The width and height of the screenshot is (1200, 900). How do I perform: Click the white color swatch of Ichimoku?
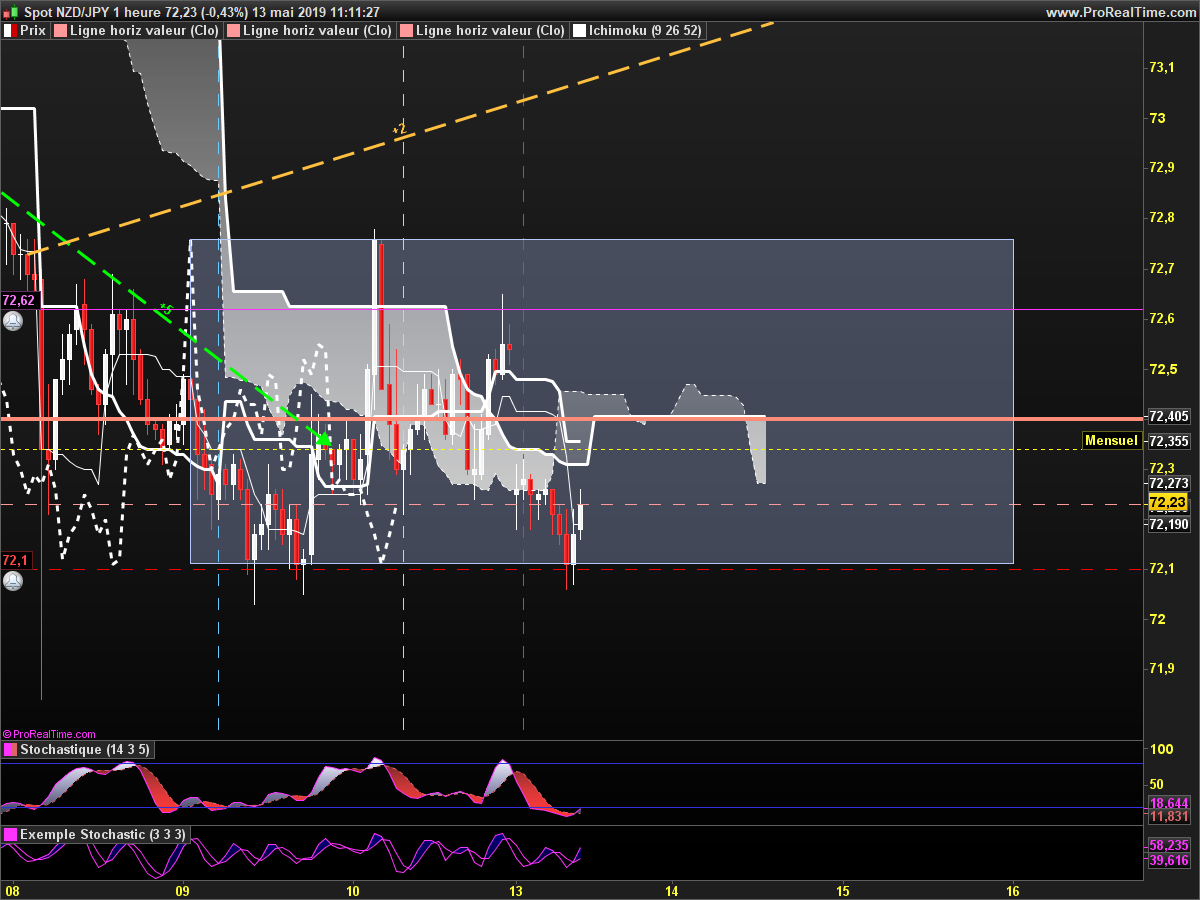point(579,31)
